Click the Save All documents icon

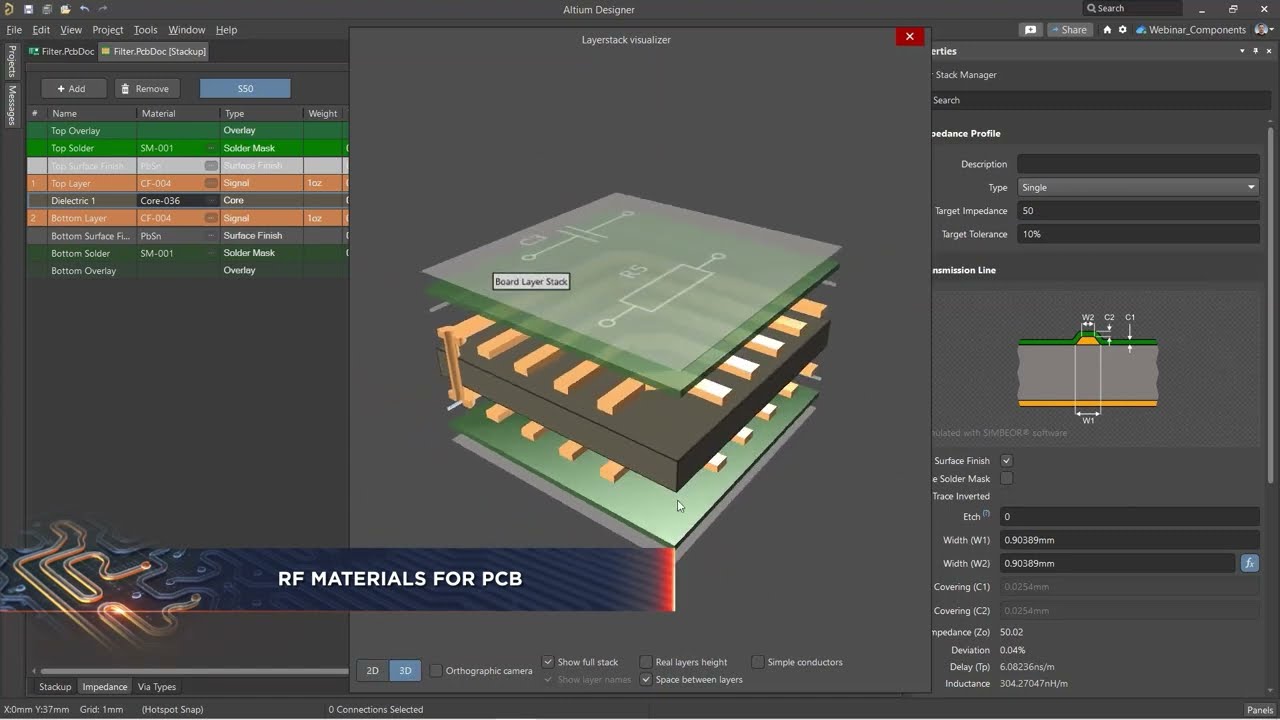(47, 9)
